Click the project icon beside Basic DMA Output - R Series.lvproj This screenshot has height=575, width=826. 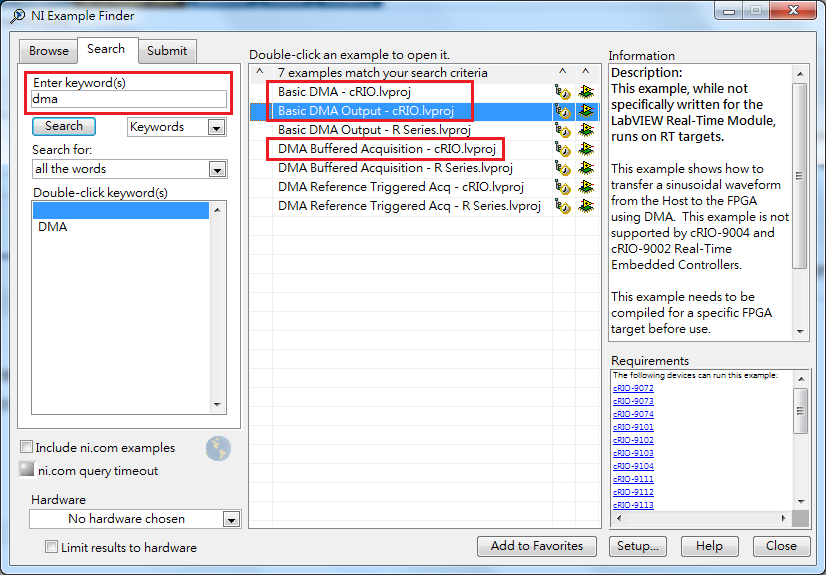(563, 130)
